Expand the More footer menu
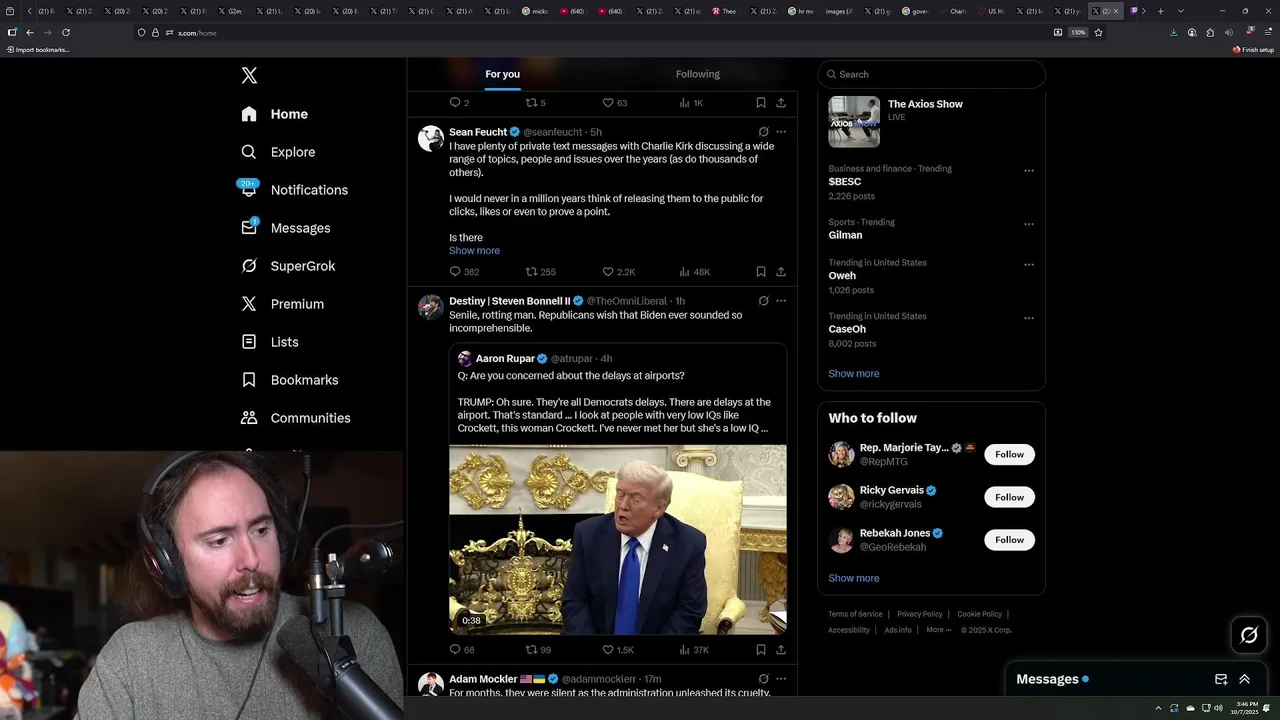This screenshot has width=1280, height=720. (938, 630)
